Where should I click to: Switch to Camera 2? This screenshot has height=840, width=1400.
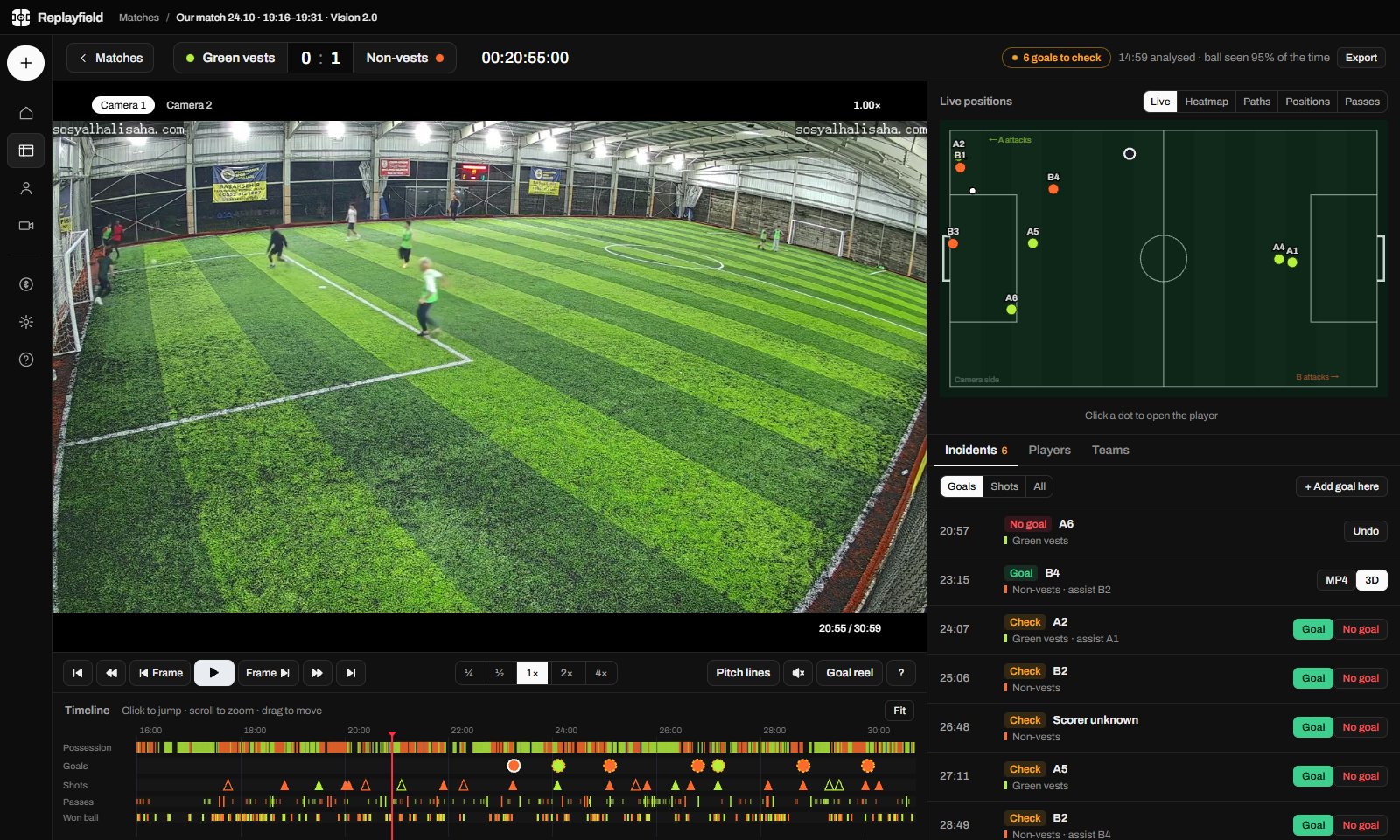click(189, 105)
